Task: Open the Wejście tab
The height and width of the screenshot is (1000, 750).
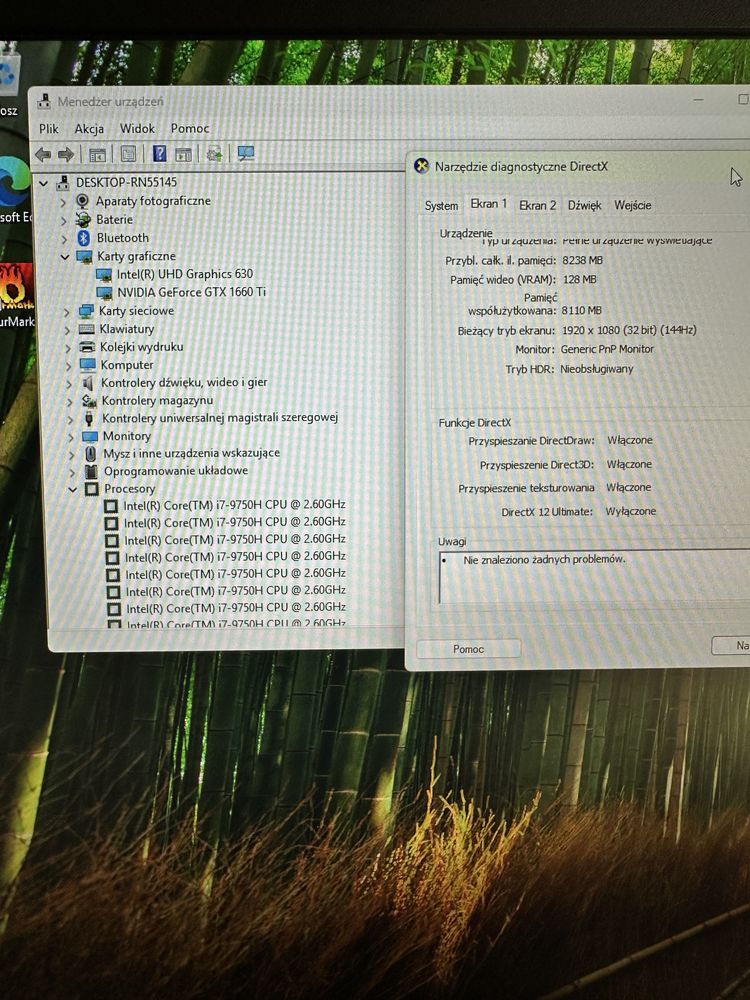Action: pos(633,205)
